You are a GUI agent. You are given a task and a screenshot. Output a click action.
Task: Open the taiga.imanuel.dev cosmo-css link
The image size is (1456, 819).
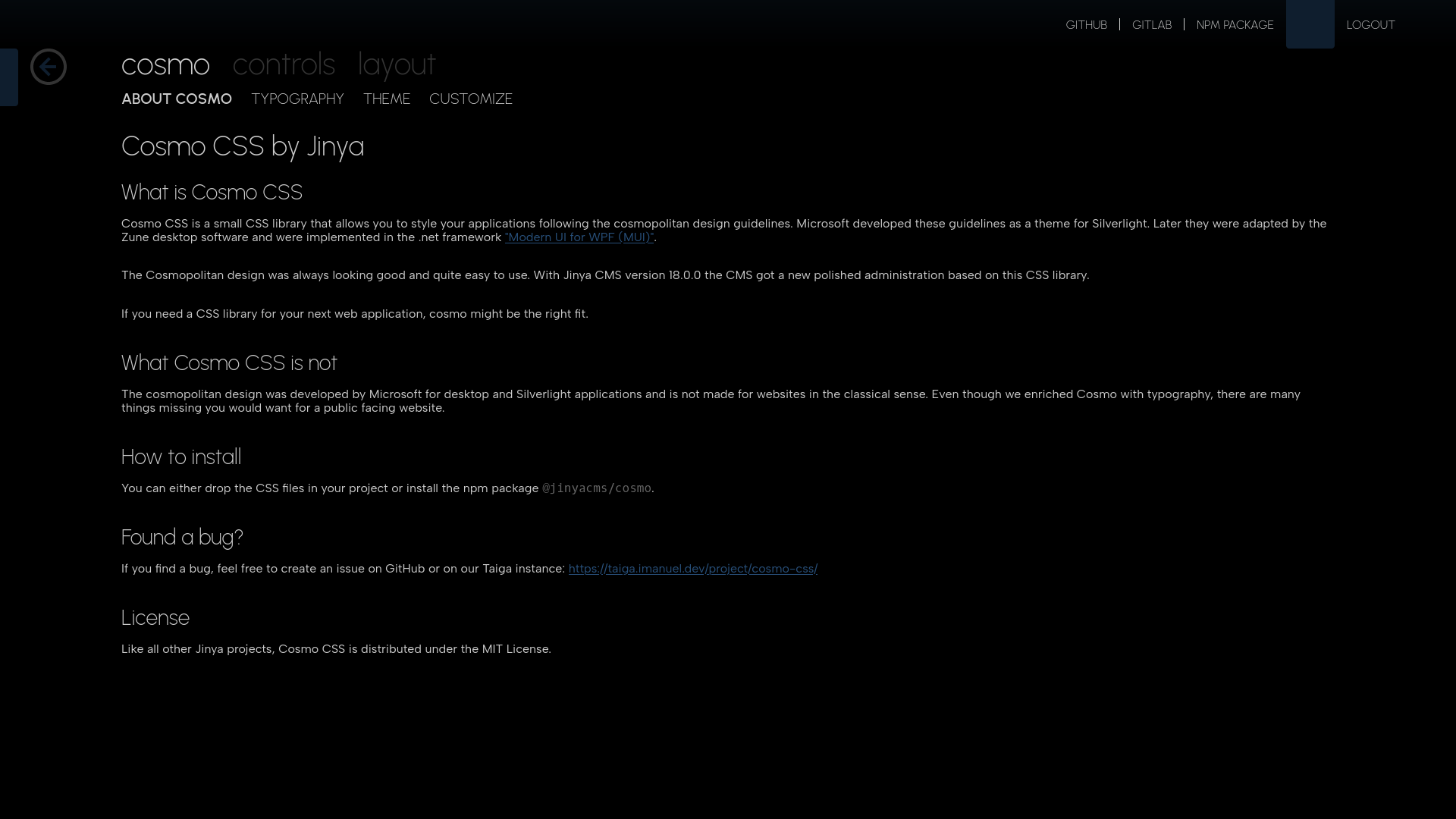(693, 569)
